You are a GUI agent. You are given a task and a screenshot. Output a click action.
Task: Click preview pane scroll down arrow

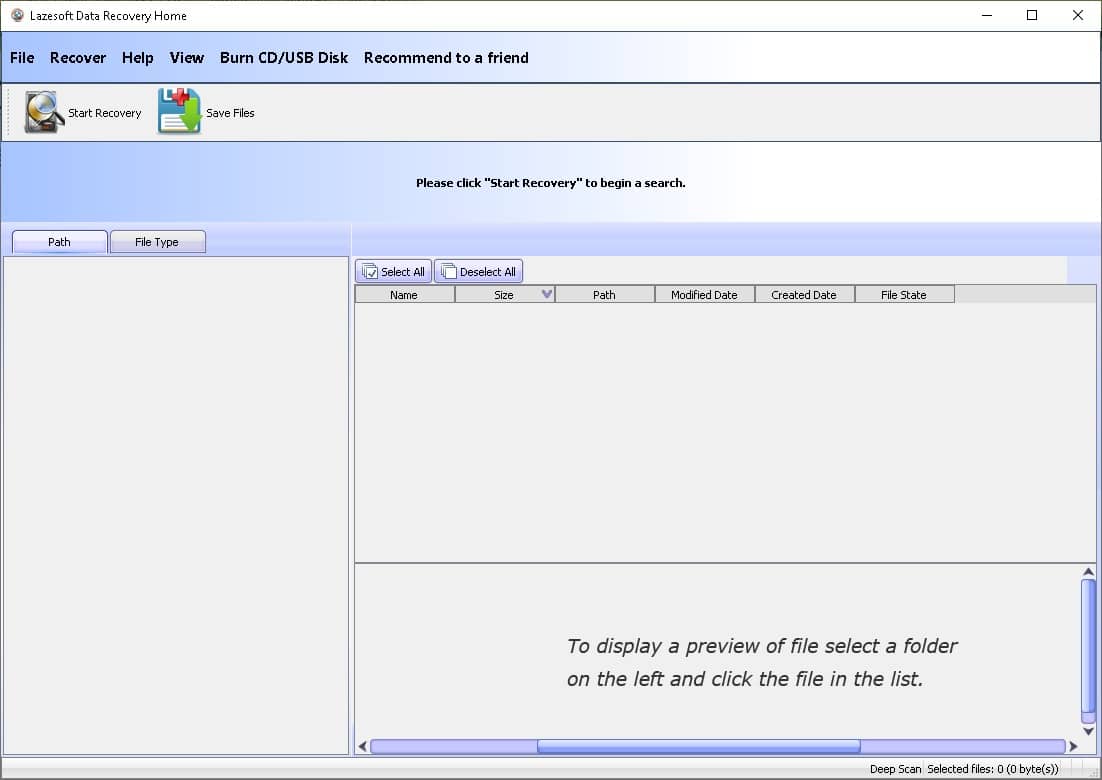(1088, 732)
